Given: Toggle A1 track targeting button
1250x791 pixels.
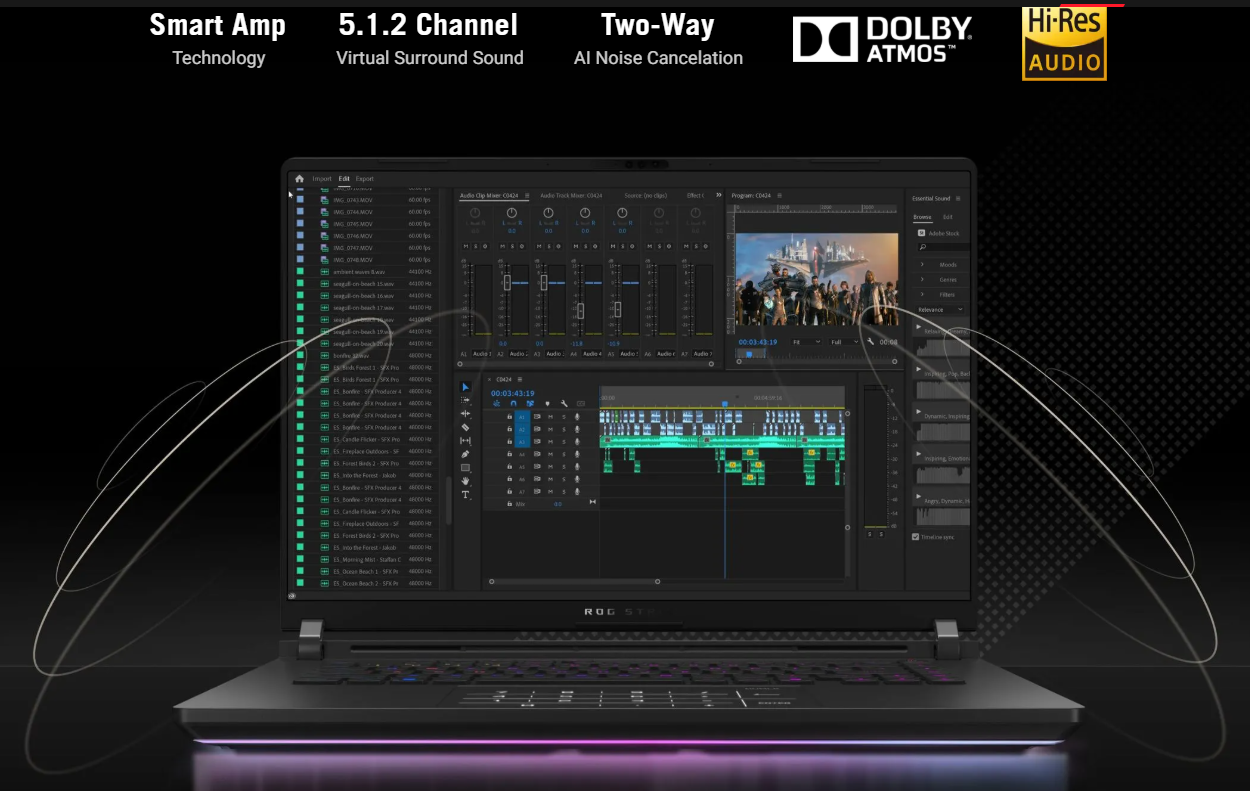Looking at the screenshot, I should [x=522, y=416].
